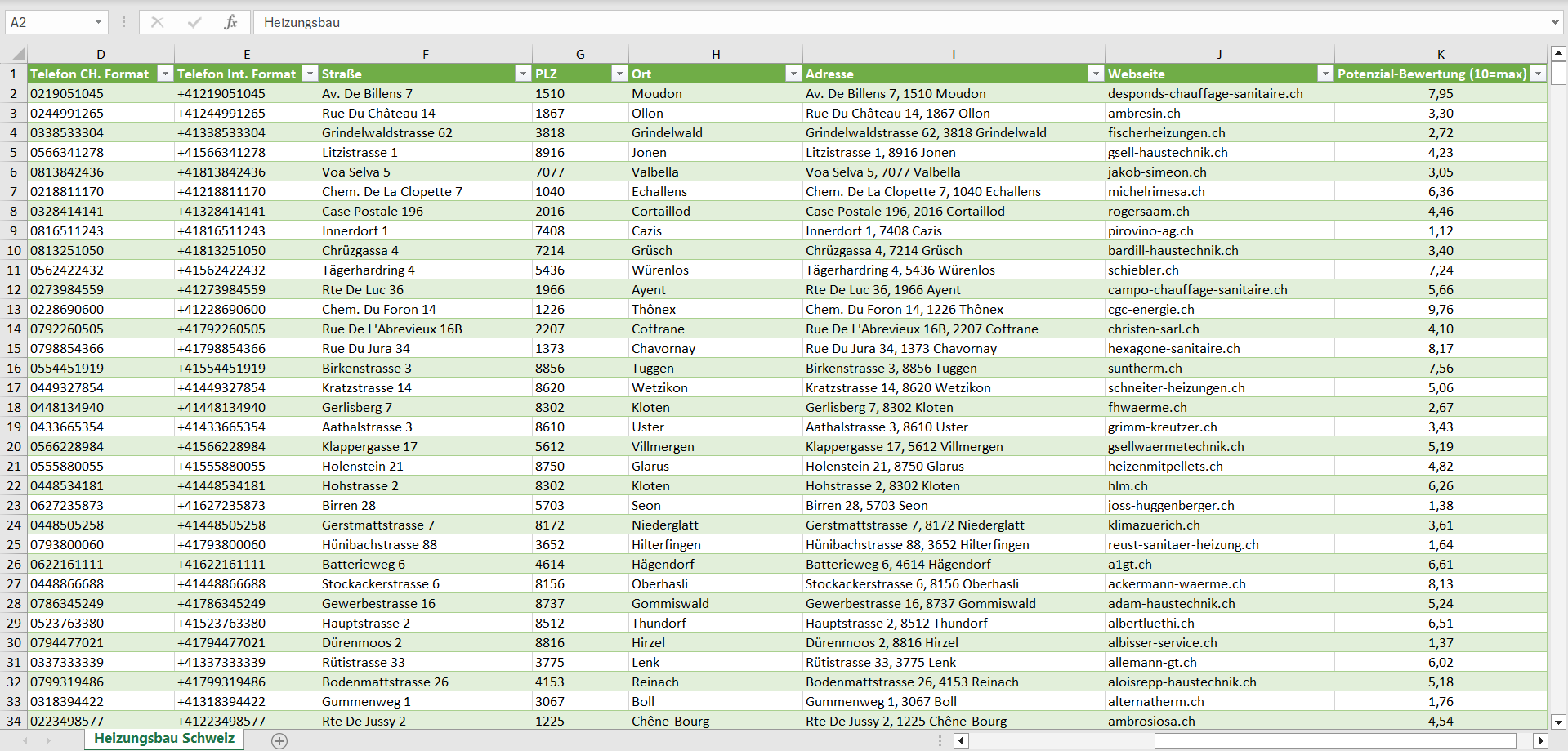This screenshot has height=751, width=1568.
Task: Click the vertical scrollbar down arrow
Action: (1558, 722)
